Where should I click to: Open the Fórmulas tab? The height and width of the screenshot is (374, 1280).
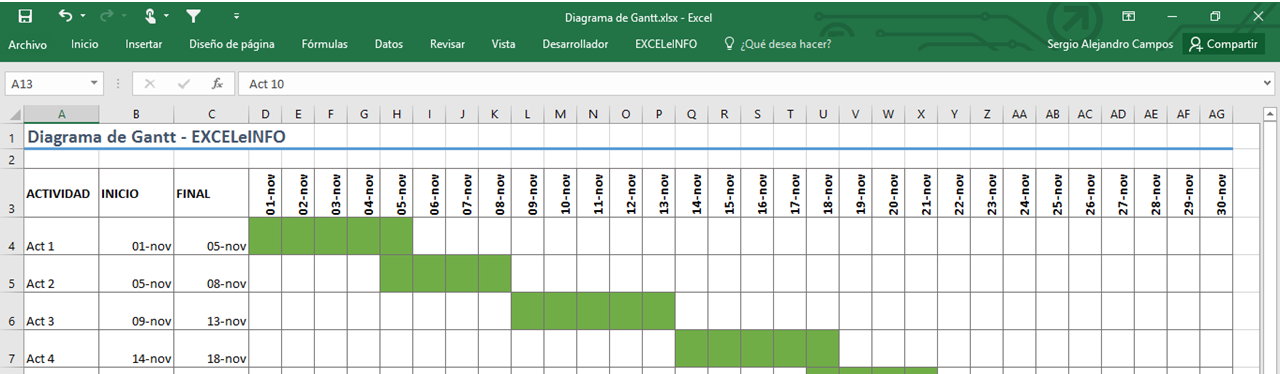(325, 44)
